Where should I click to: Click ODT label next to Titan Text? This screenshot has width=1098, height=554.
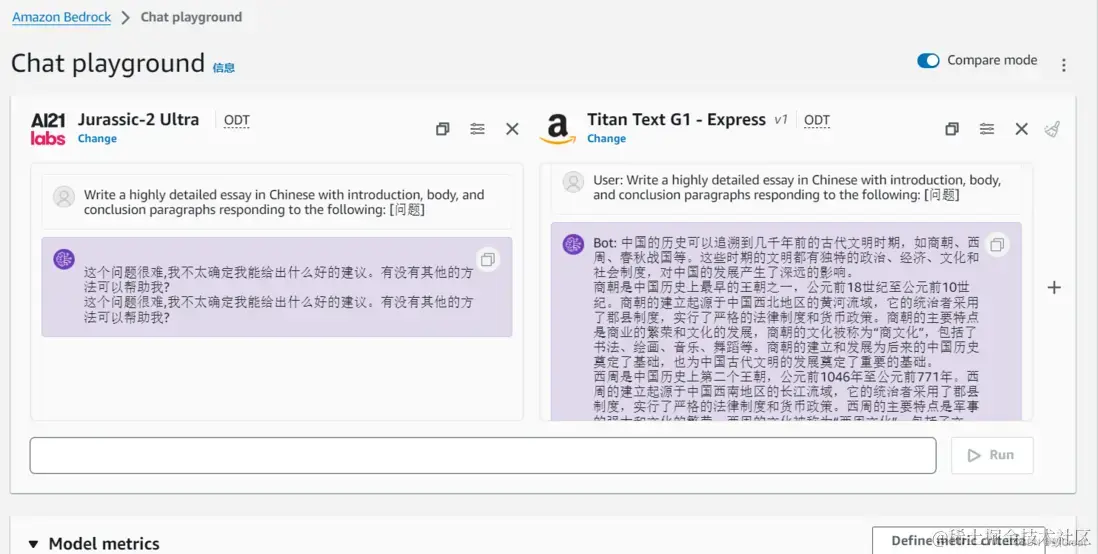816,120
